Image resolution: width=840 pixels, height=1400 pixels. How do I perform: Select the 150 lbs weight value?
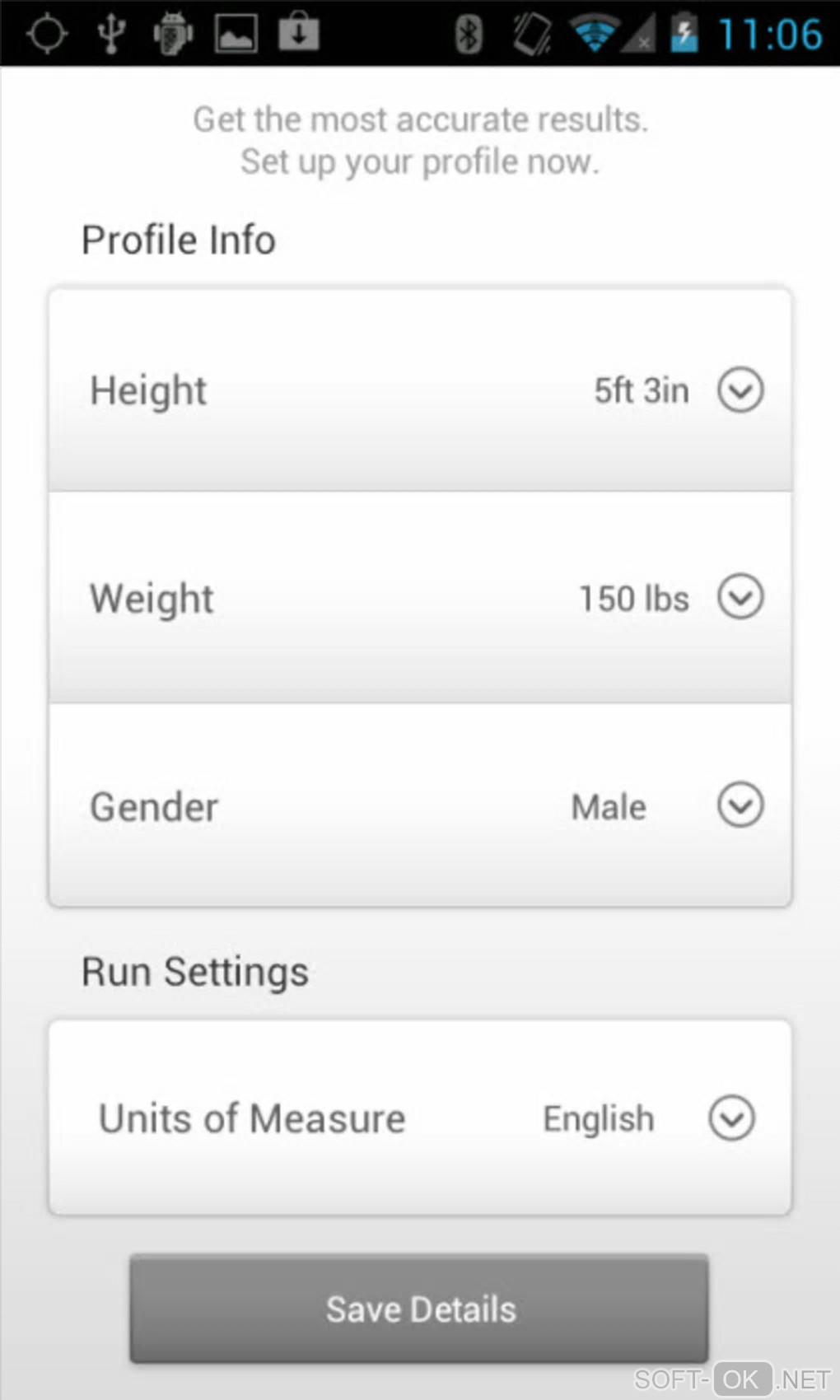tap(634, 599)
